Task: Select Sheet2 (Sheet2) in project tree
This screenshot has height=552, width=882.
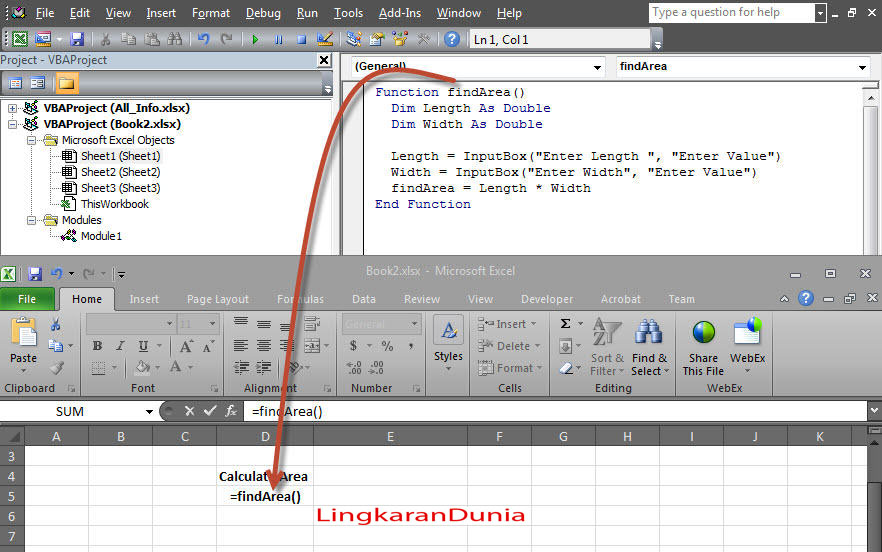Action: coord(120,172)
